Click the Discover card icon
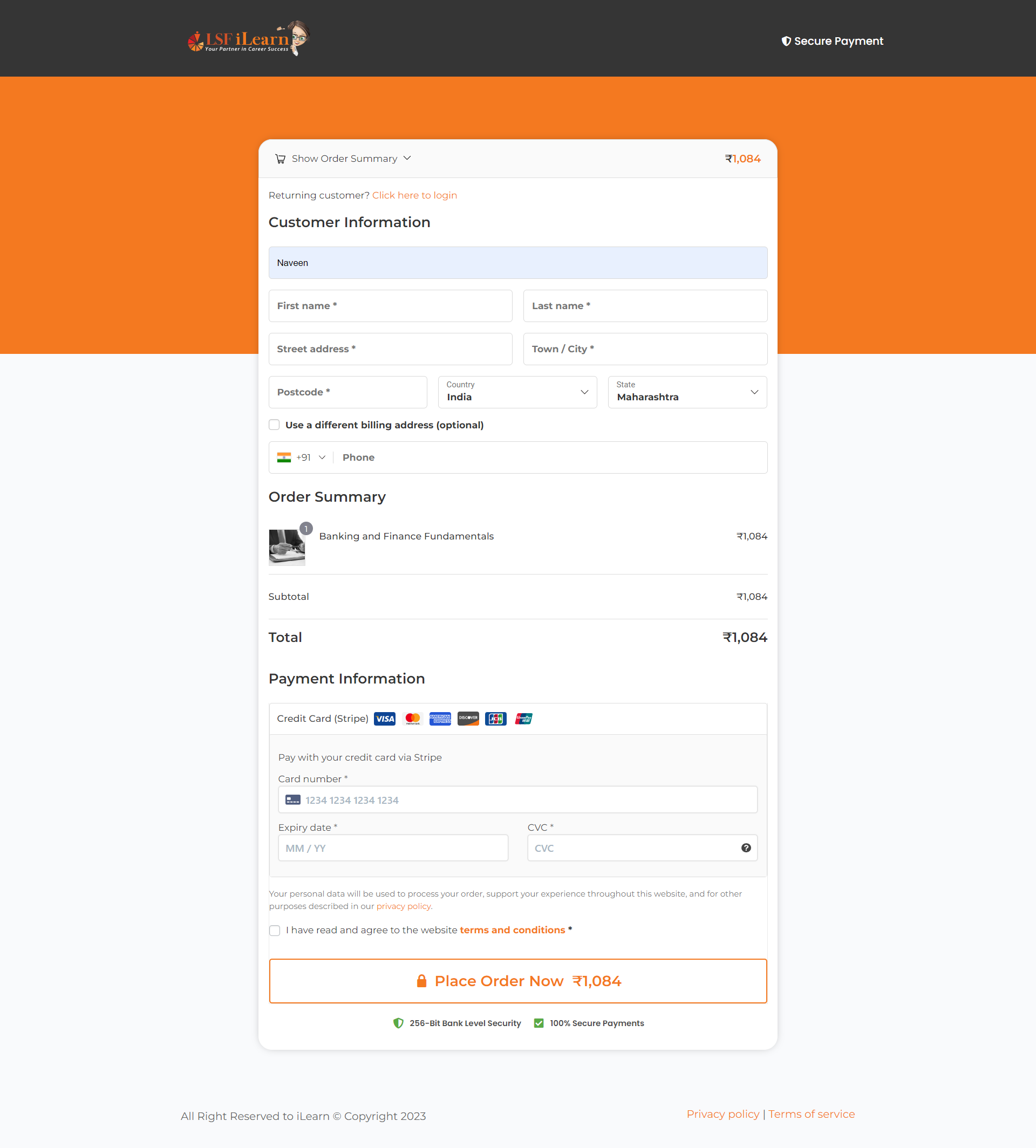This screenshot has width=1036, height=1148. 468,718
